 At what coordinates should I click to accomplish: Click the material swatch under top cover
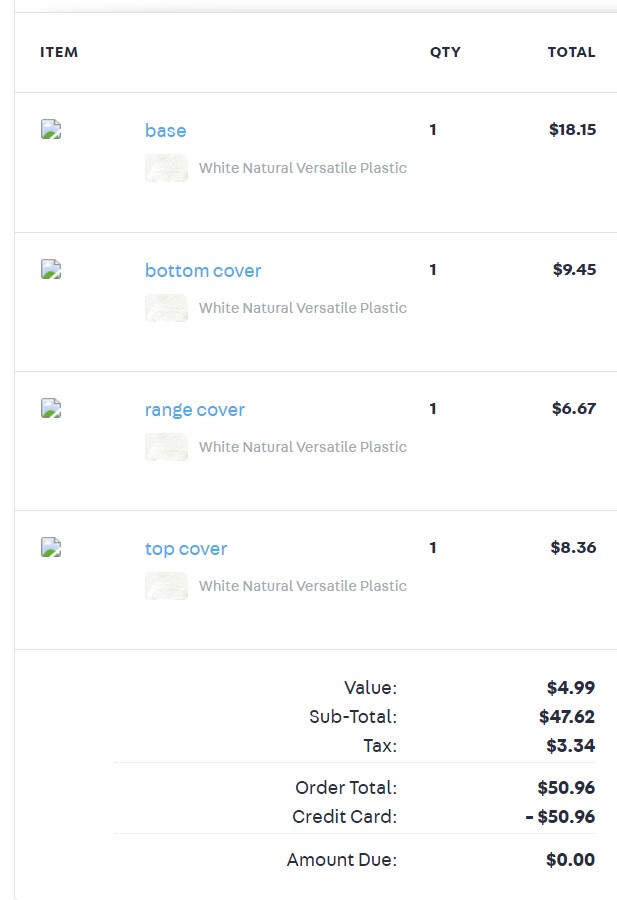166,585
